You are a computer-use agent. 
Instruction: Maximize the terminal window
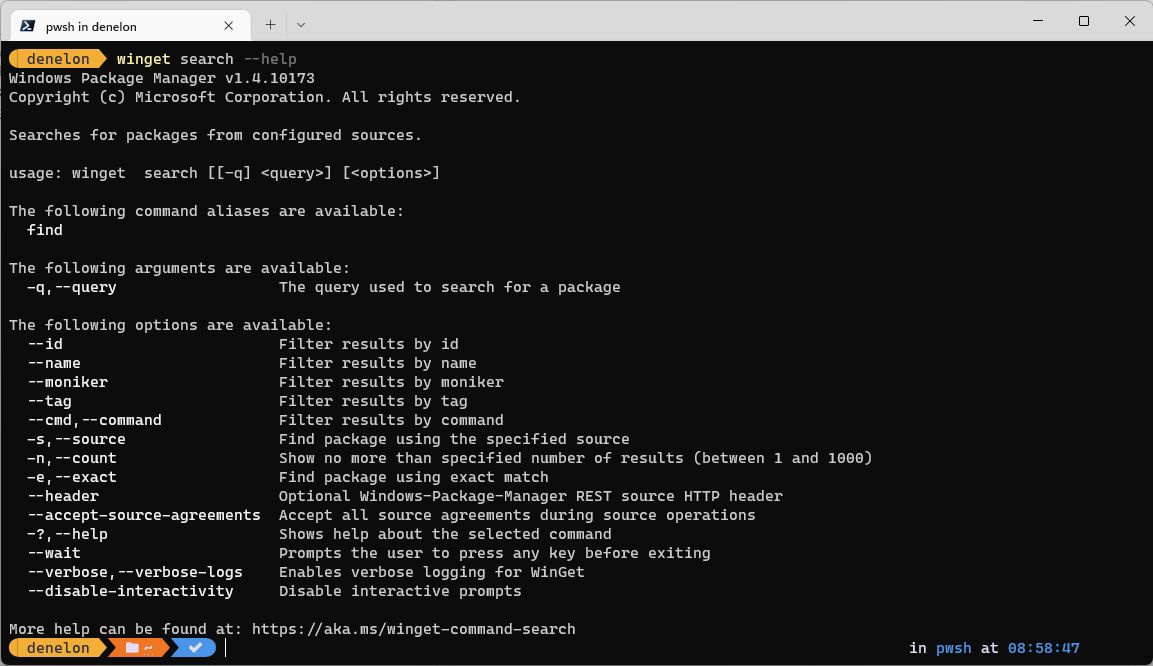click(1084, 21)
